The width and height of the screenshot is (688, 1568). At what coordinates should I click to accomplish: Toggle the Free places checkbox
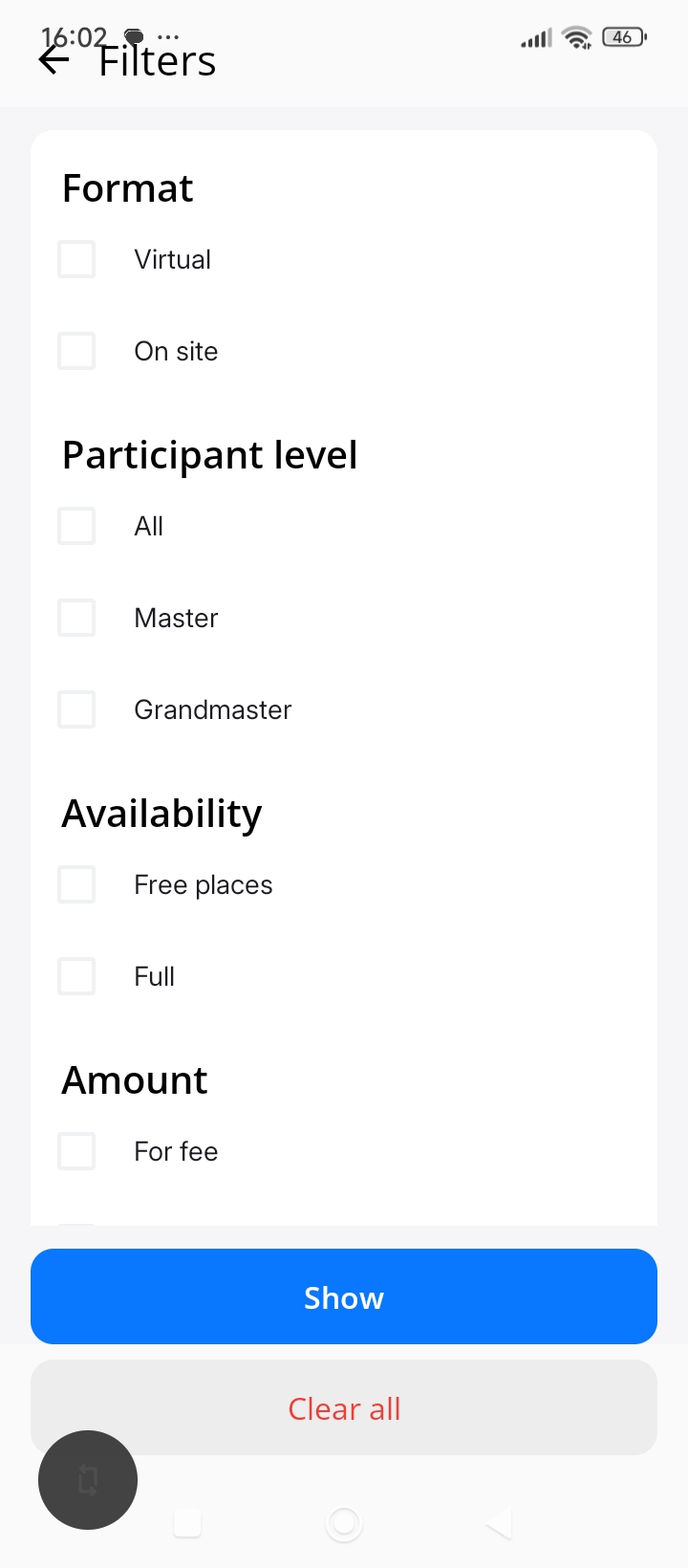[x=76, y=884]
